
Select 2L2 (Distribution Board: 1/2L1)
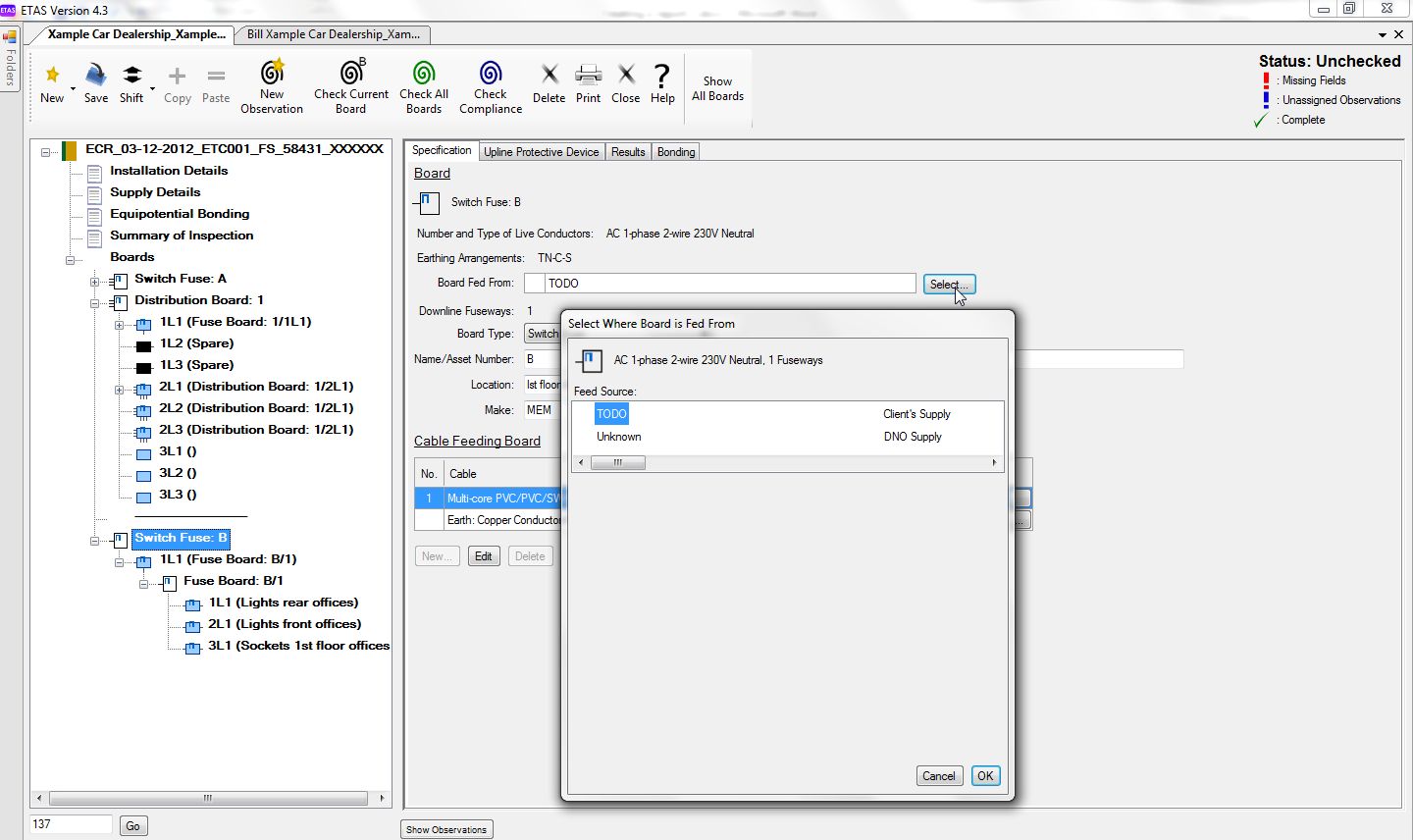point(256,408)
